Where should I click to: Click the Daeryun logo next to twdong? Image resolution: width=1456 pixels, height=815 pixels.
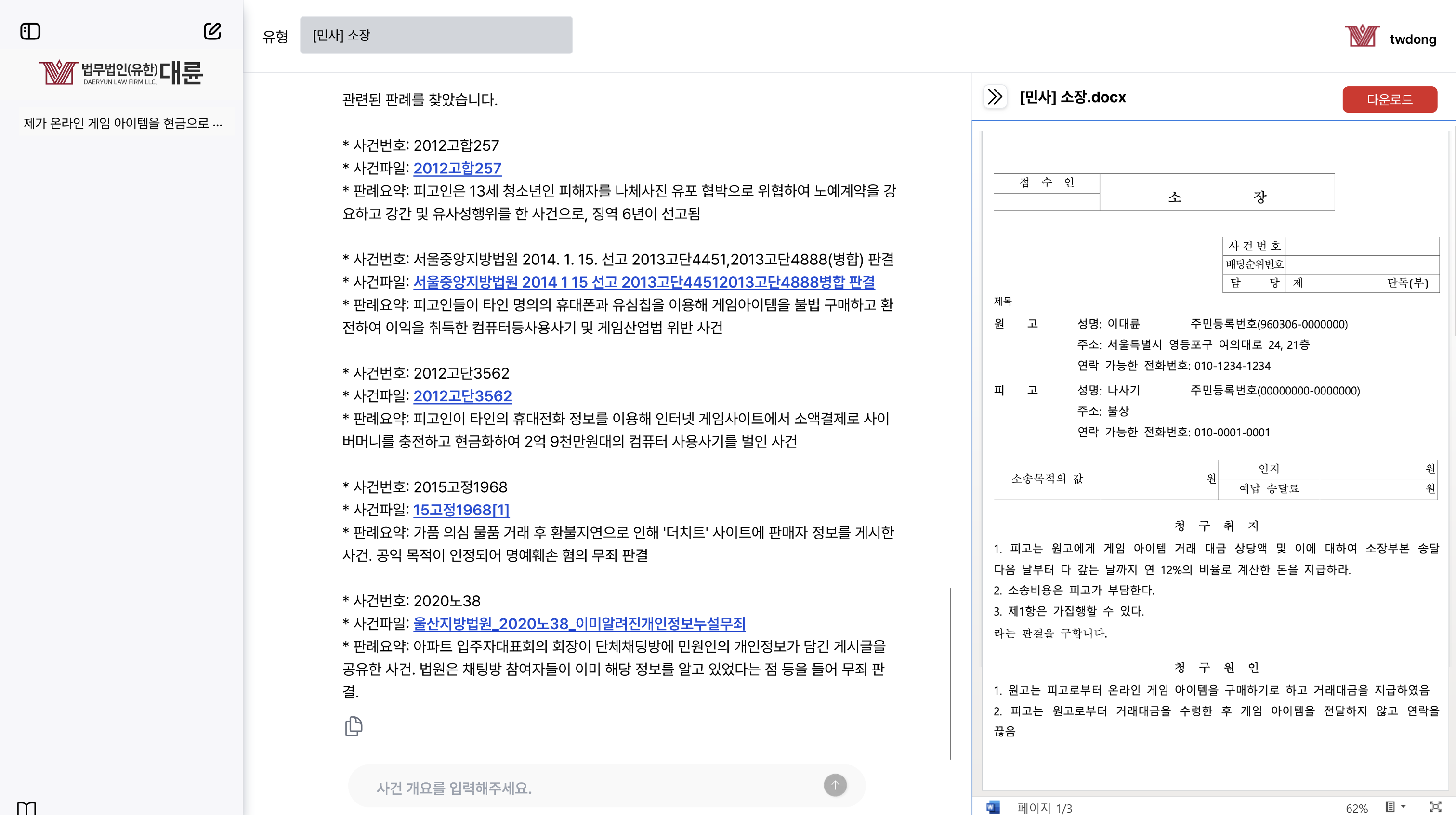[1362, 37]
